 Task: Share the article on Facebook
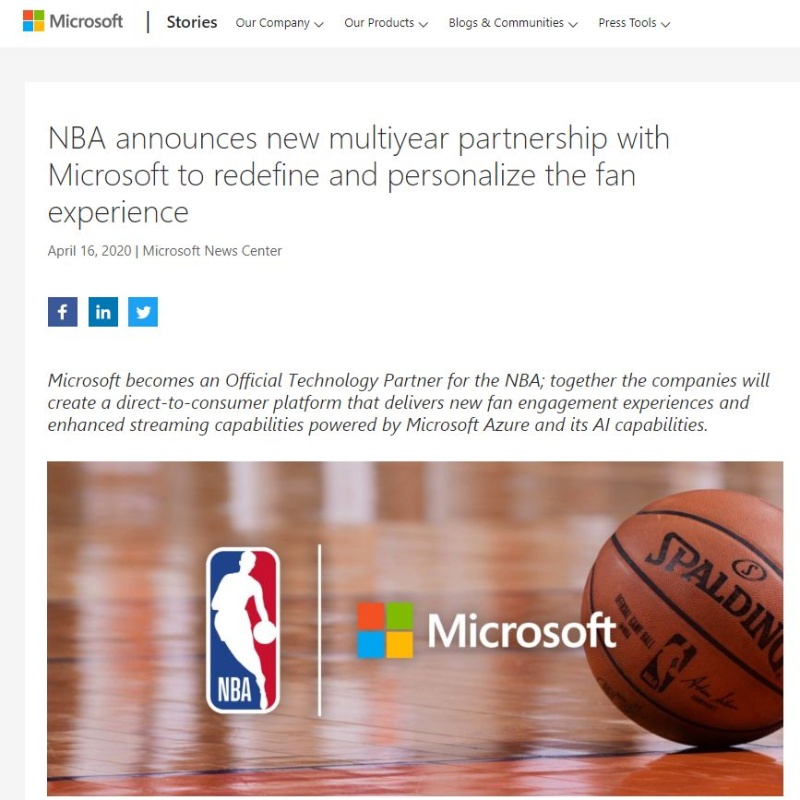(62, 312)
